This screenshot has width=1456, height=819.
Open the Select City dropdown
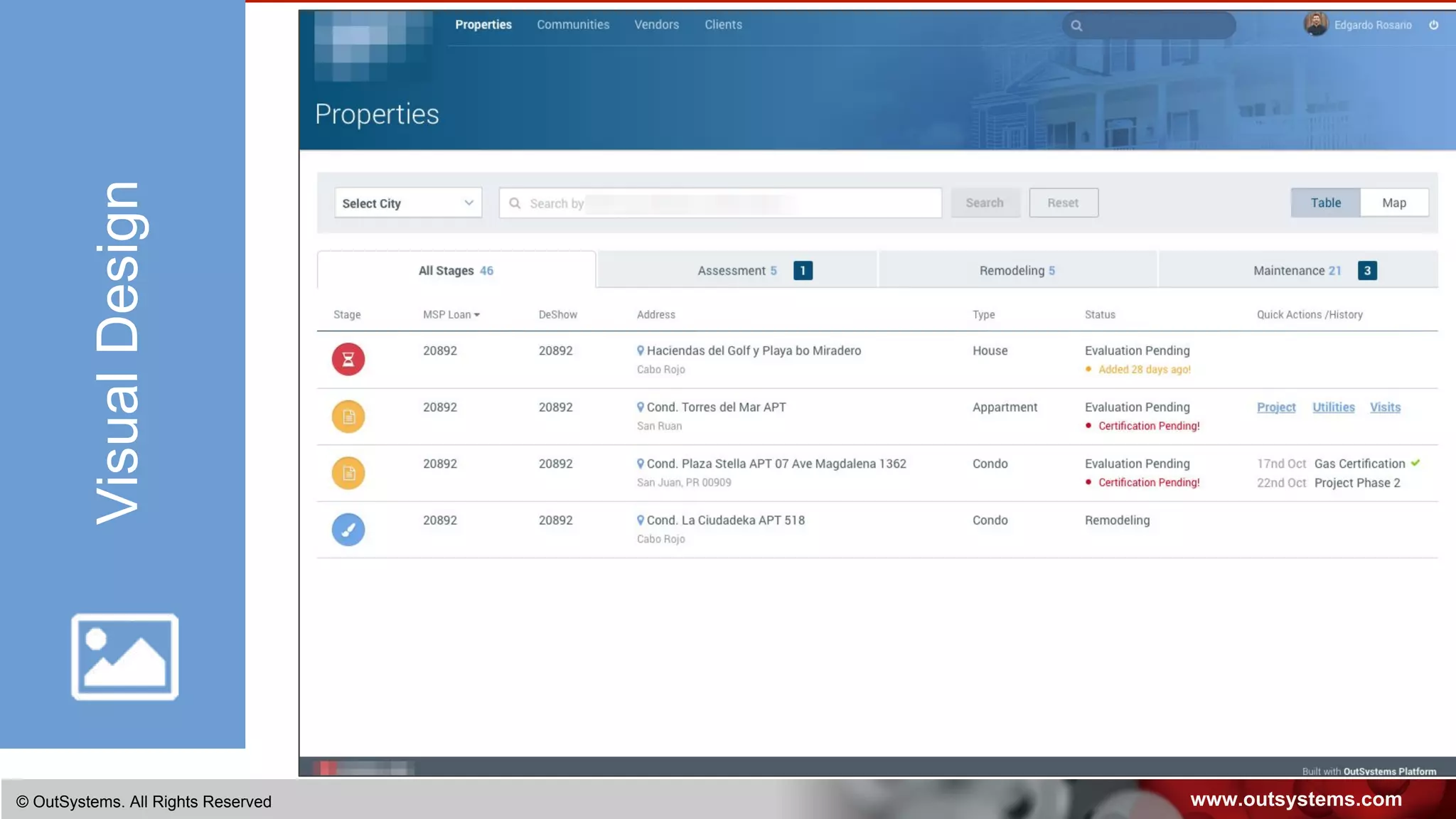[x=407, y=203]
